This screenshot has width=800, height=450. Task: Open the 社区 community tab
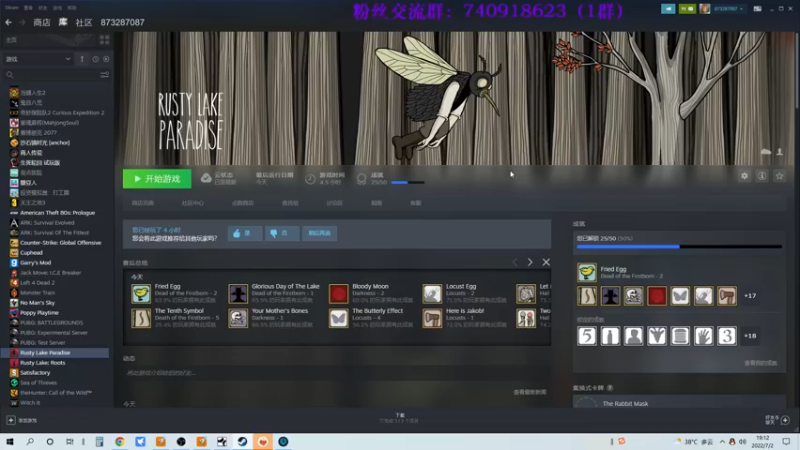84,22
